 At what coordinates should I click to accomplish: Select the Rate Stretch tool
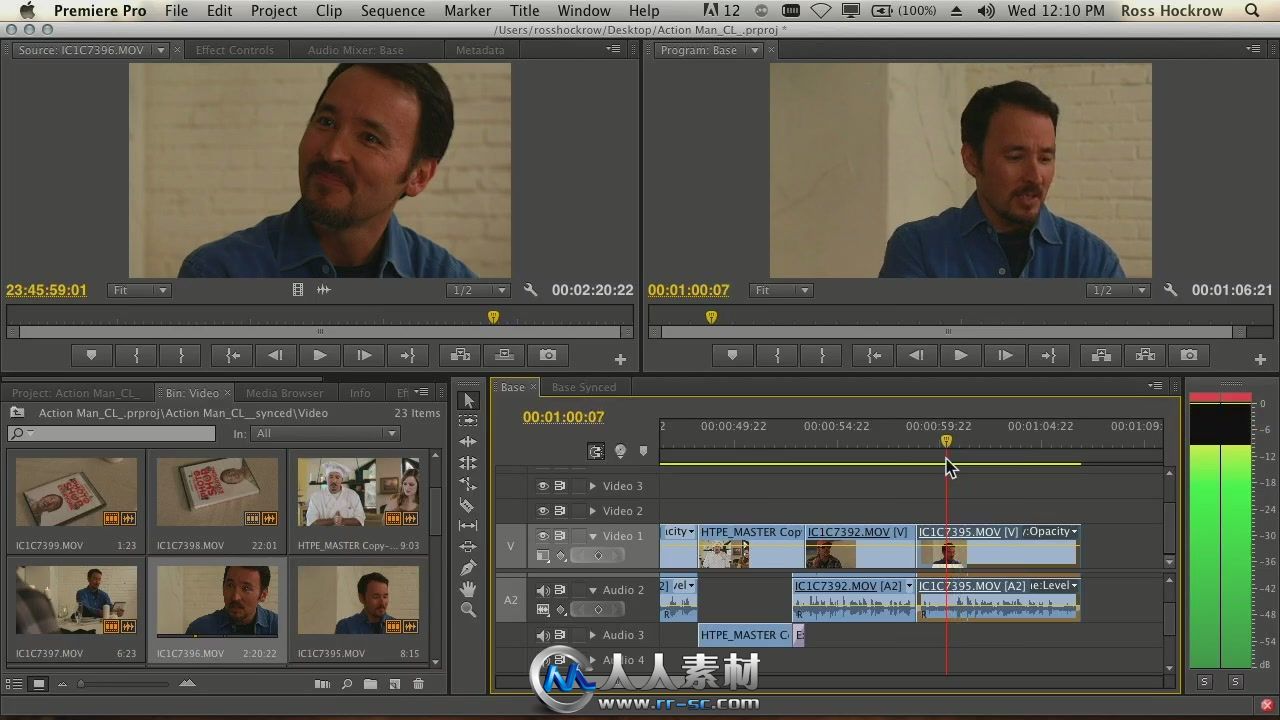tap(468, 484)
